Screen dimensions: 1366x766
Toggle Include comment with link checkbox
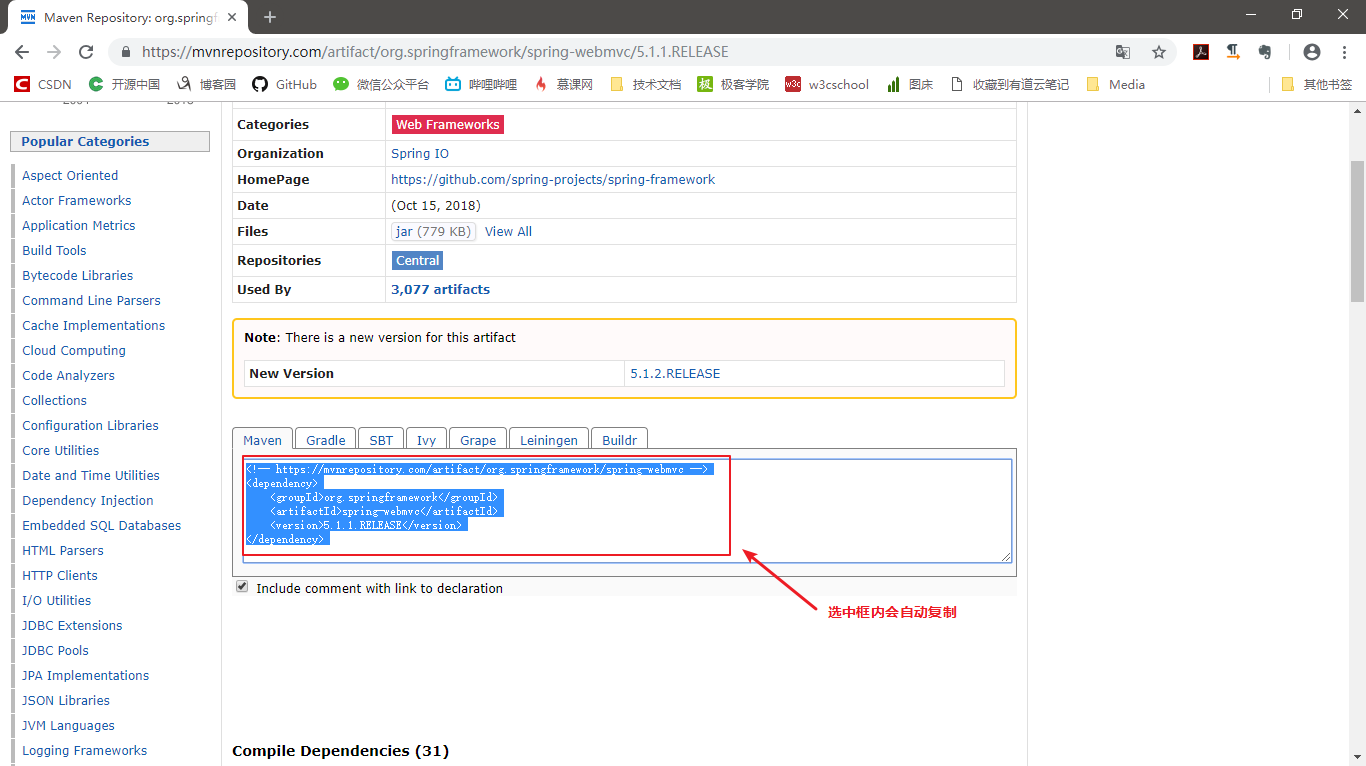(x=241, y=587)
